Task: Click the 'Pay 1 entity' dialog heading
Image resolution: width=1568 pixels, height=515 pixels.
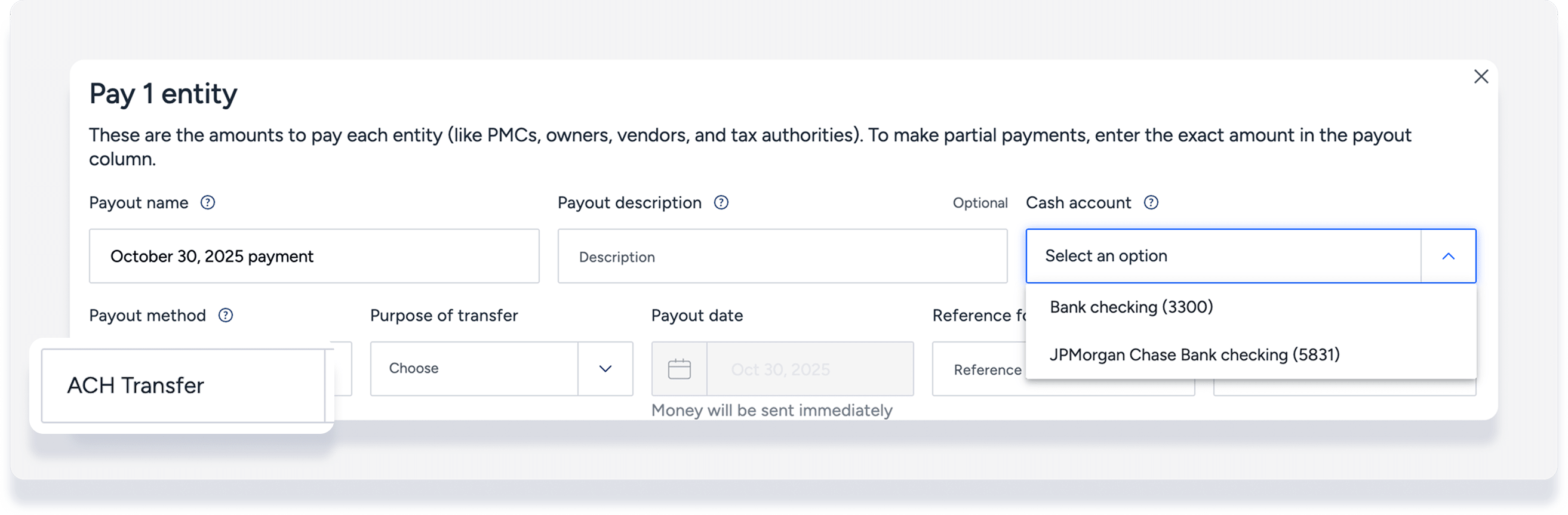Action: point(163,94)
